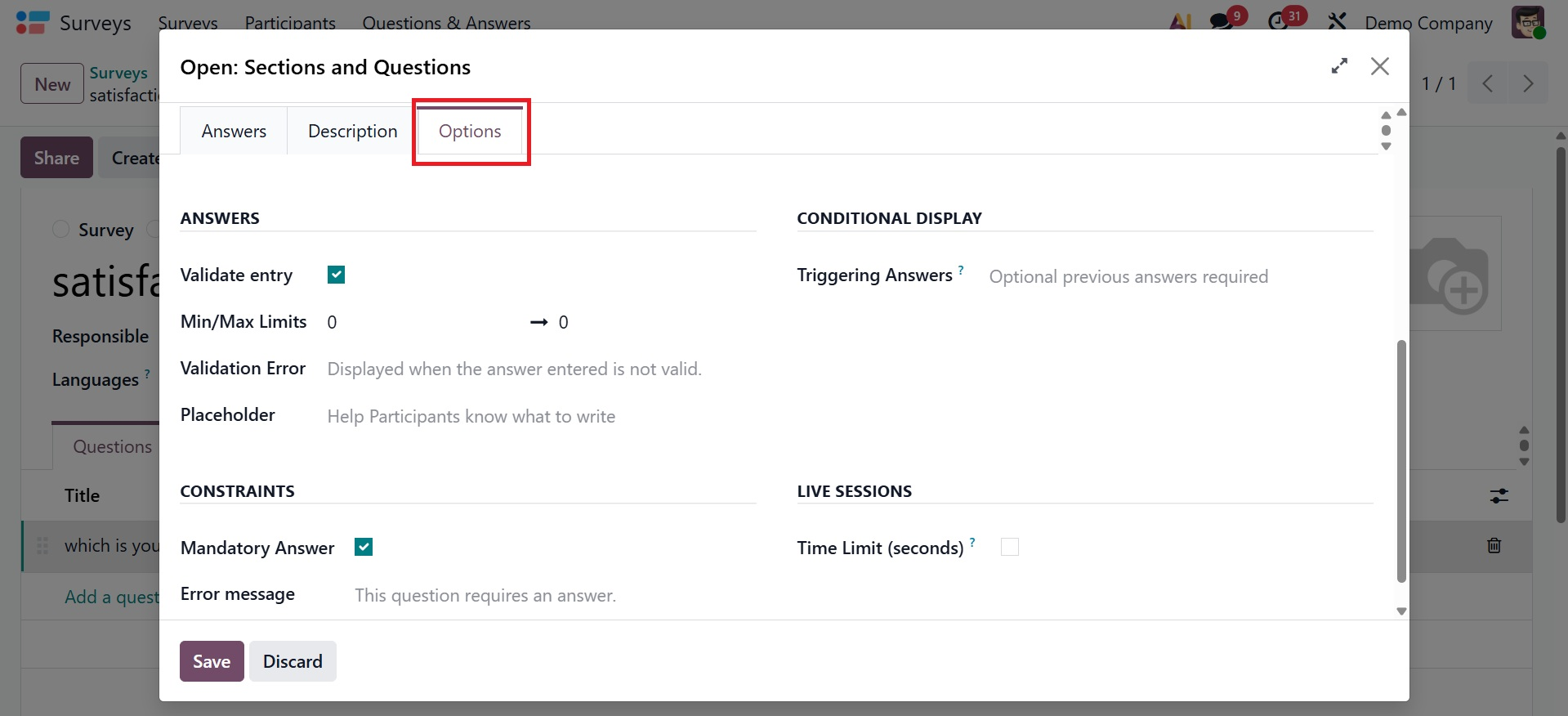The height and width of the screenshot is (716, 1568).
Task: Switch to the Answers tab
Action: point(234,132)
